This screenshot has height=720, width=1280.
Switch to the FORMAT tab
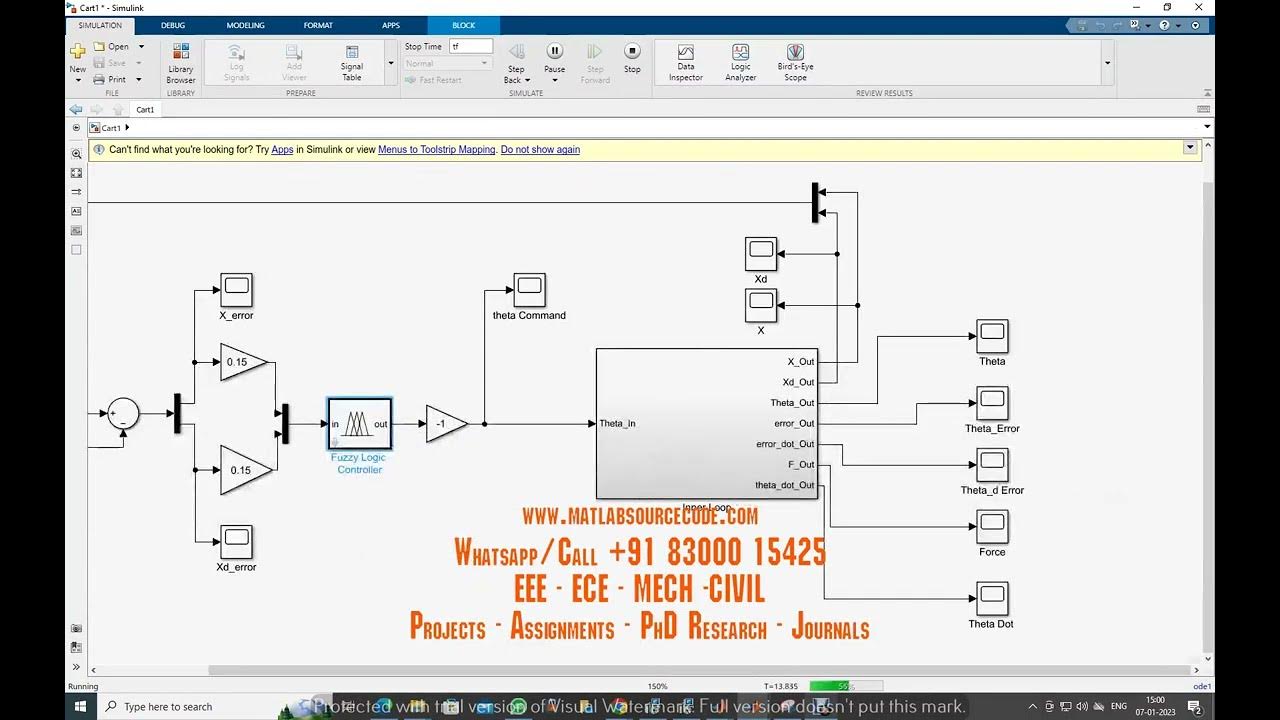click(x=318, y=25)
